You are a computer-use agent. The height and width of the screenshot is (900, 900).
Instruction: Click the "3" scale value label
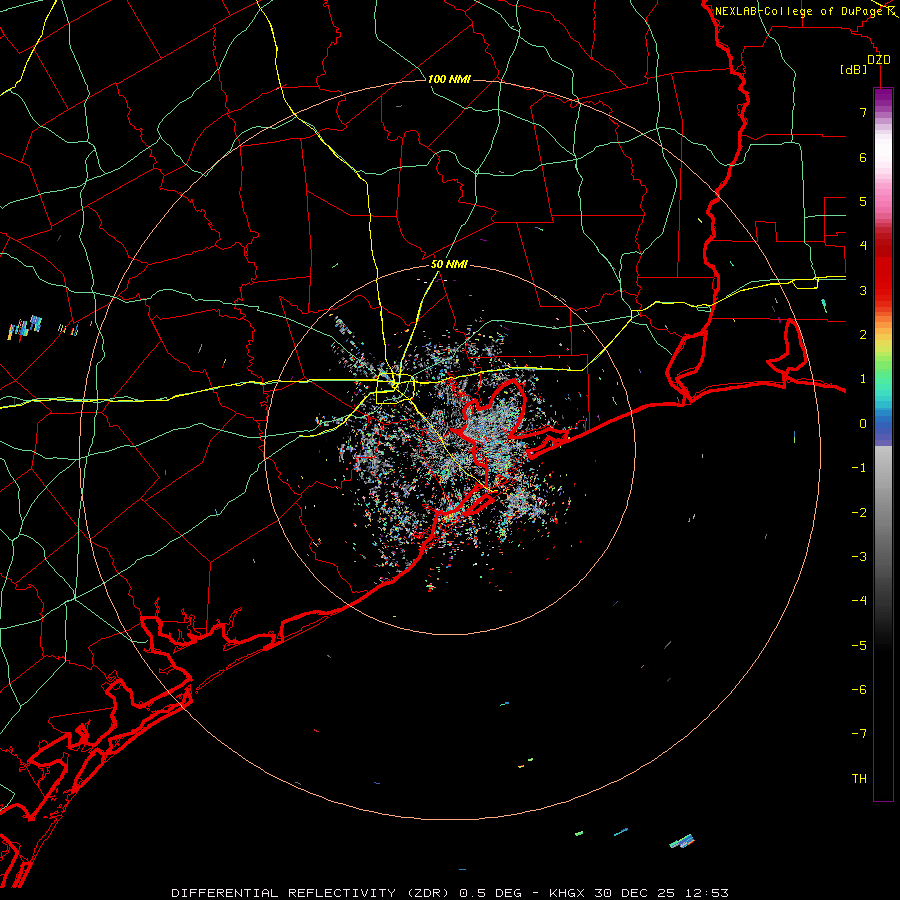pos(863,290)
